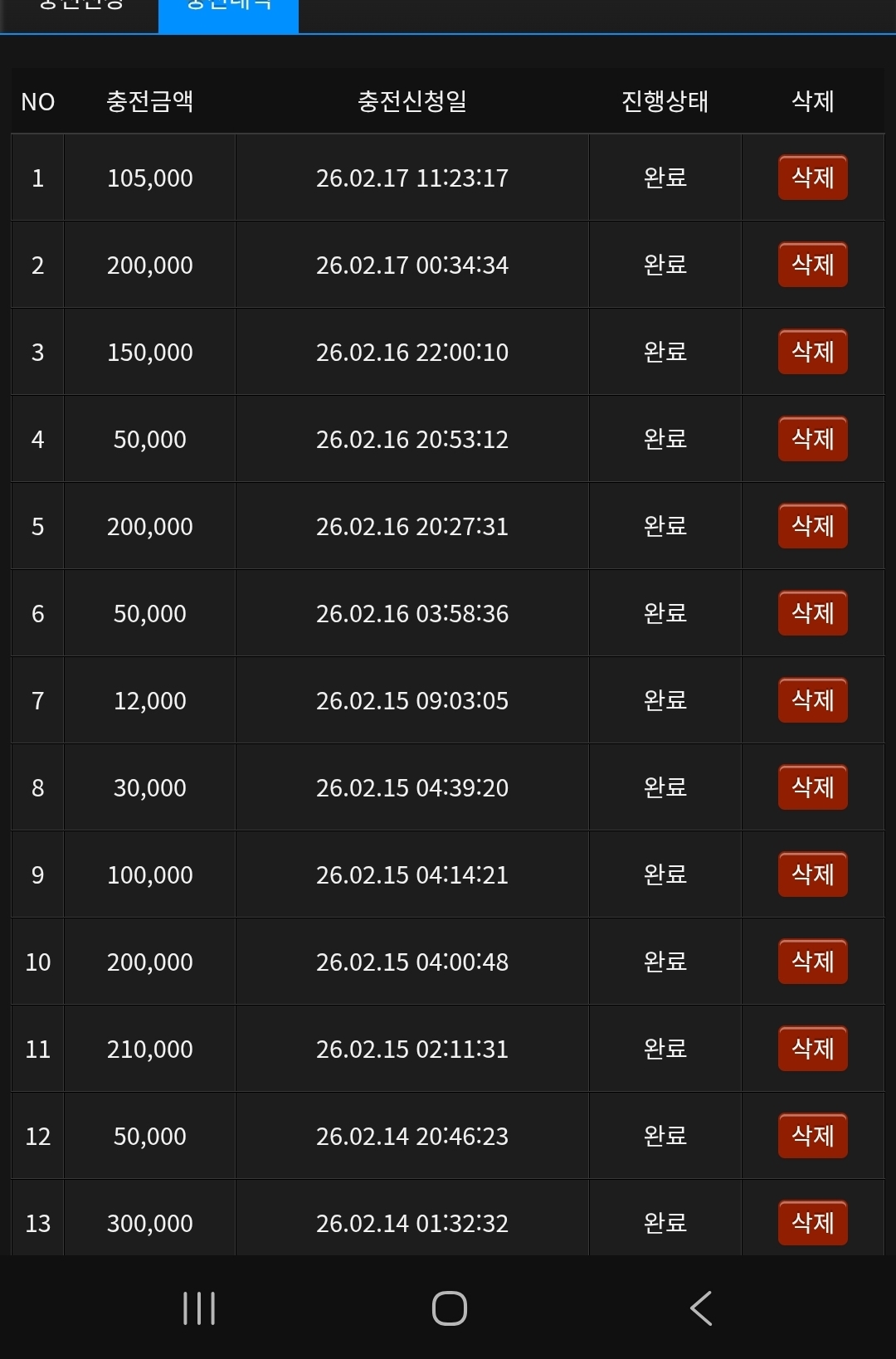Viewport: 896px width, 1359px height.
Task: Delete row 10 dated 26.02.15 04:00:48
Action: 812,962
